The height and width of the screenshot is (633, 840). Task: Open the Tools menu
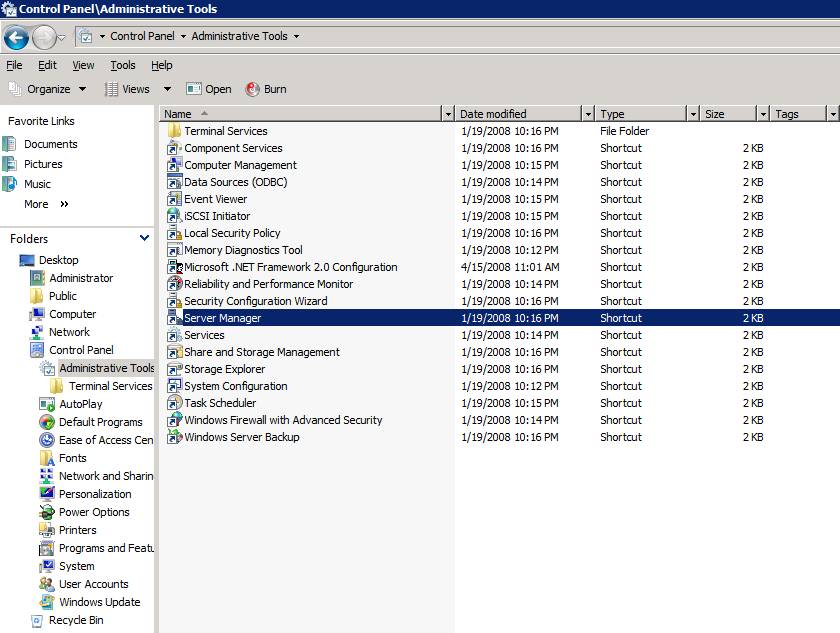[123, 65]
